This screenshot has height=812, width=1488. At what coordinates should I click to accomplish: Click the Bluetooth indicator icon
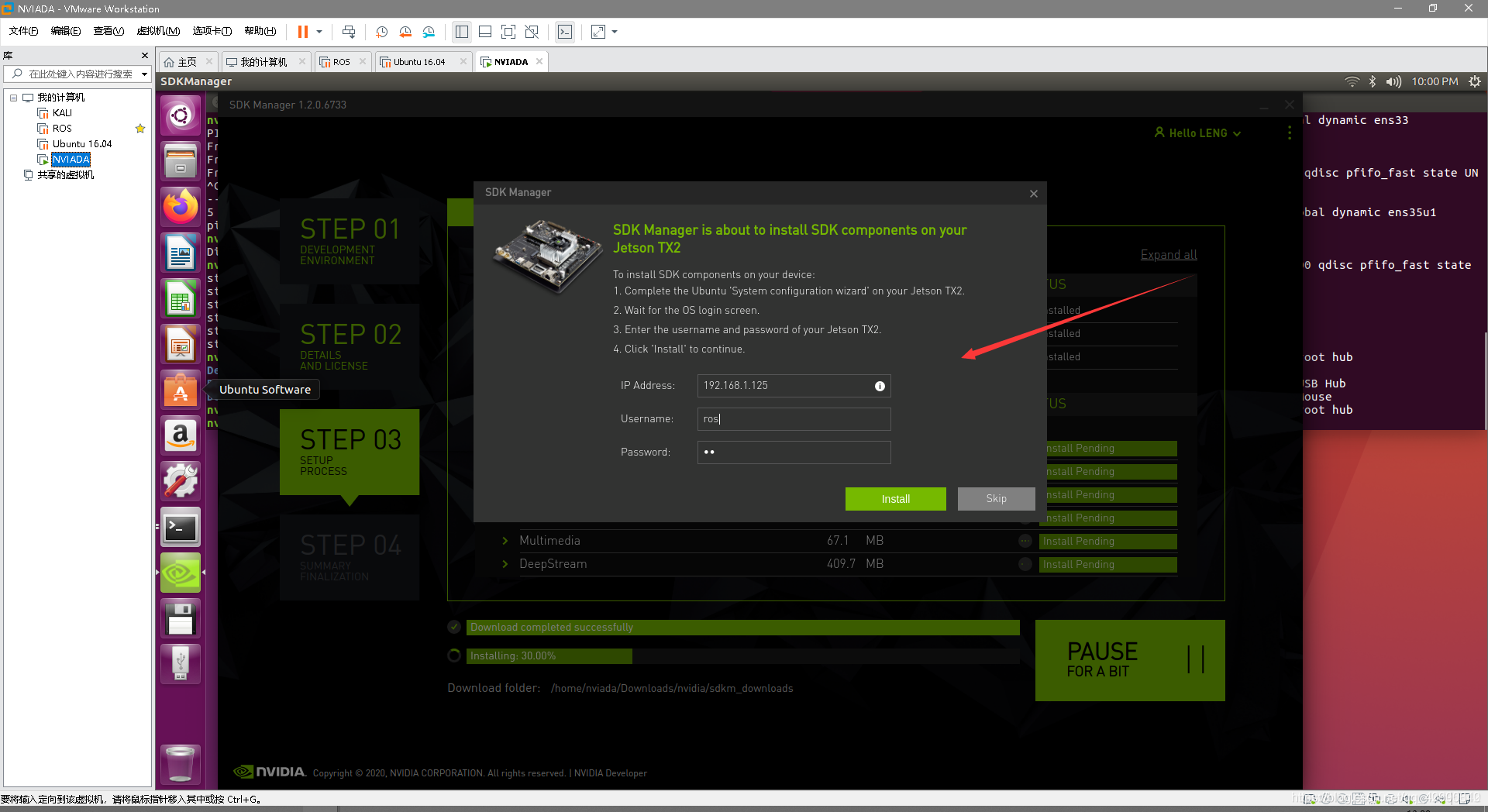point(1373,81)
